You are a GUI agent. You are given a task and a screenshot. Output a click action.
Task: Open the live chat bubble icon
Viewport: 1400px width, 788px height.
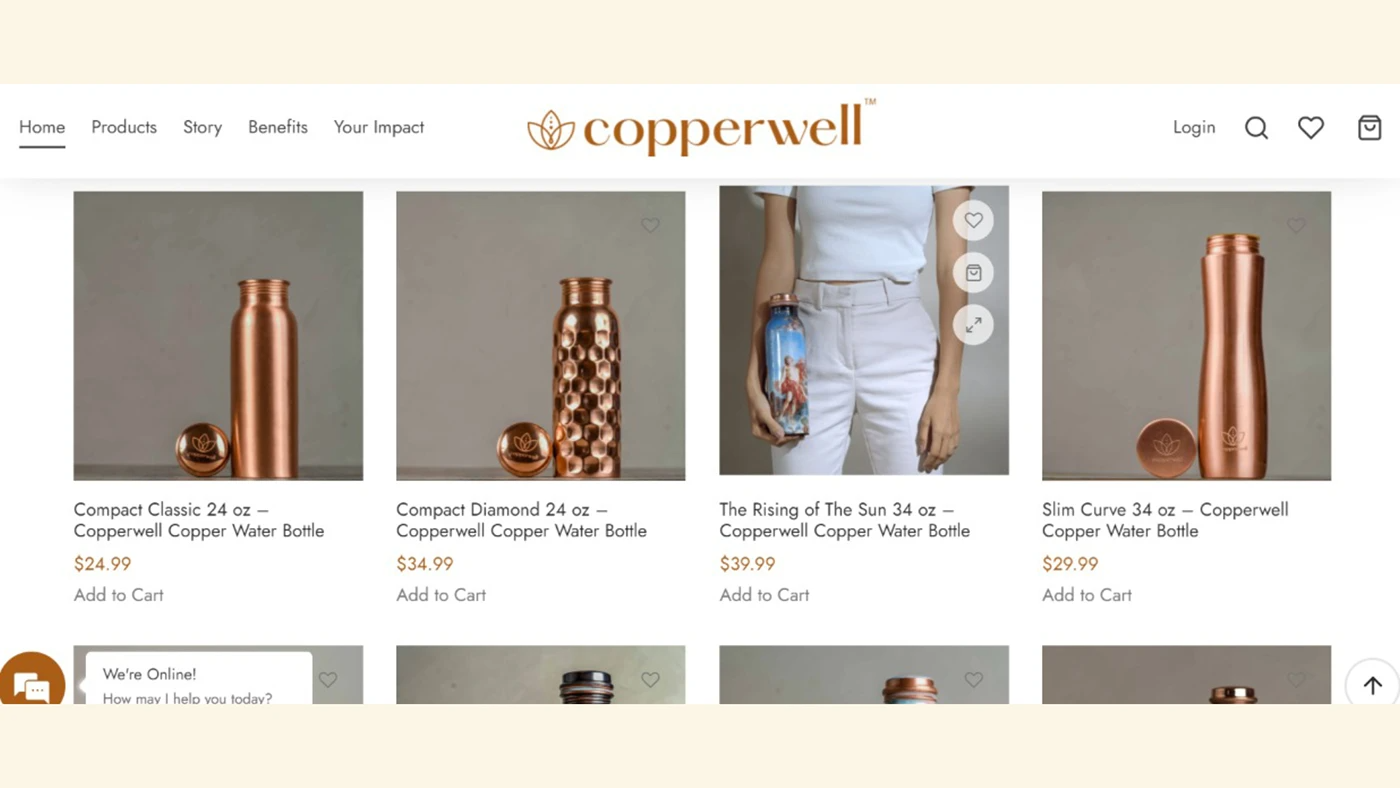(32, 684)
